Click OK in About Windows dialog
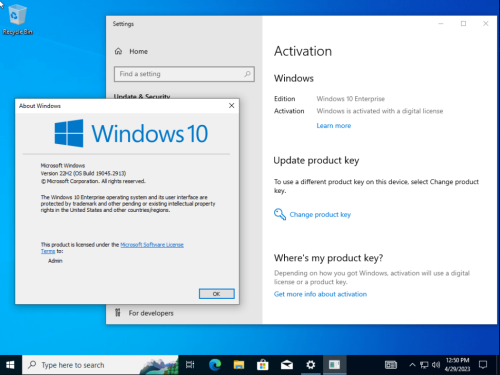Image resolution: width=500 pixels, height=375 pixels. click(x=217, y=294)
